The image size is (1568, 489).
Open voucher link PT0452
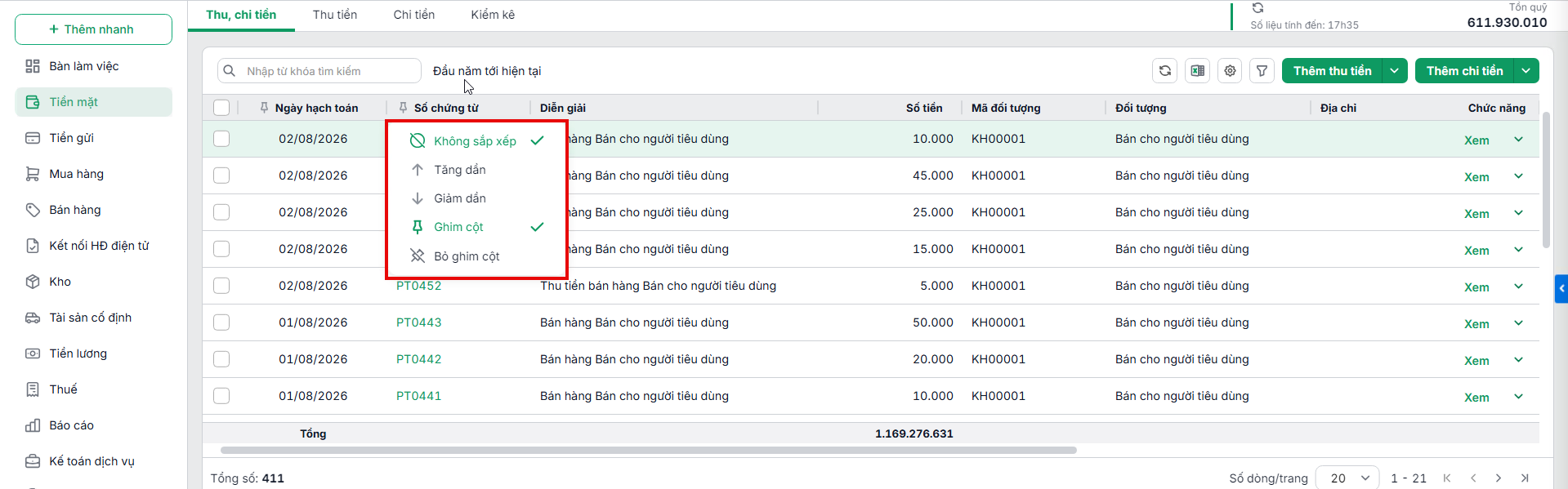pos(418,286)
